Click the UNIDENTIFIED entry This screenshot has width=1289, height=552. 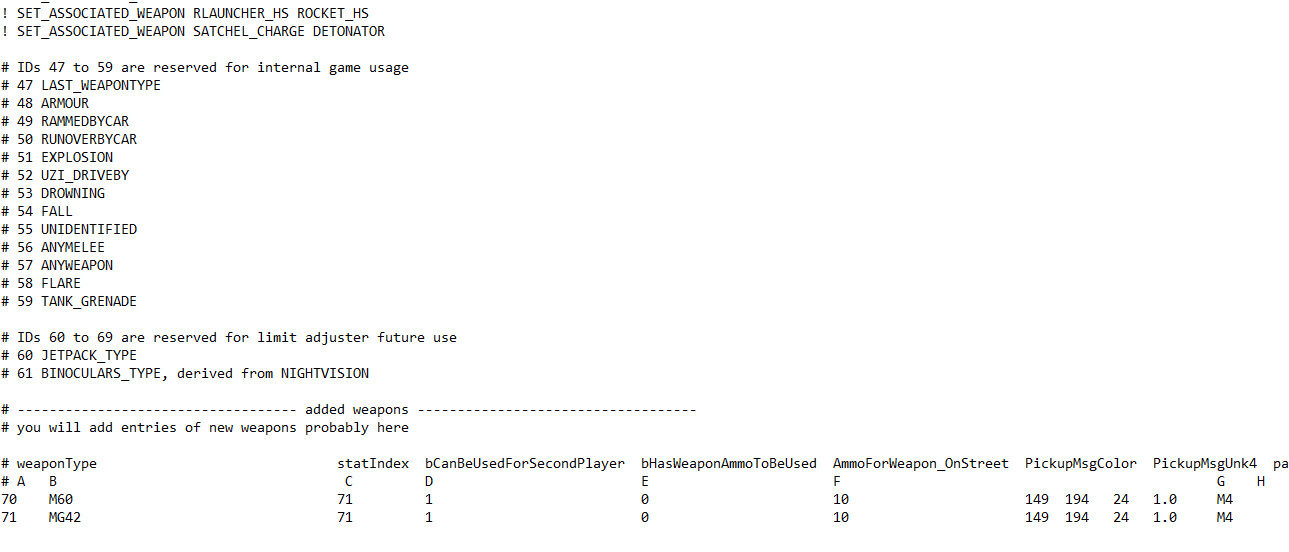pos(88,230)
